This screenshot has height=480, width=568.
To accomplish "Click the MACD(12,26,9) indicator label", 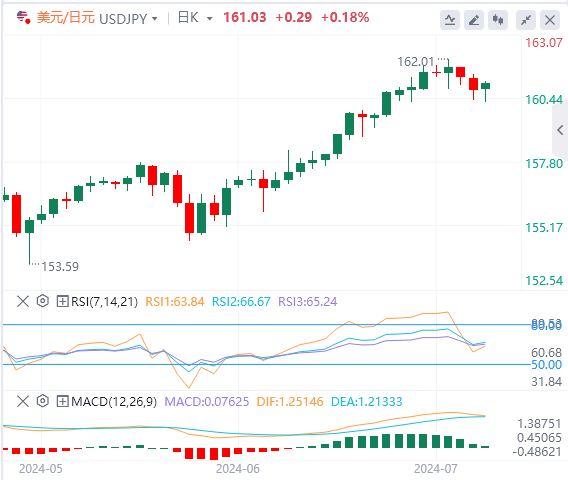I will [x=114, y=401].
